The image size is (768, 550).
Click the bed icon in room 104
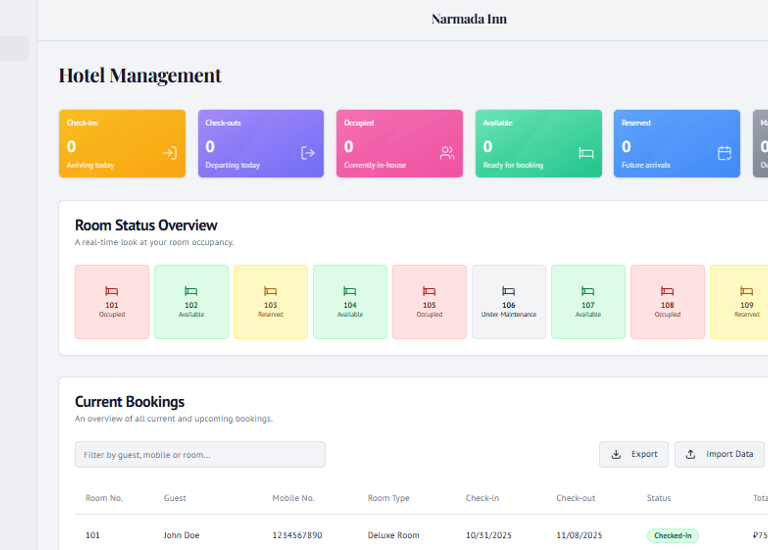click(350, 291)
